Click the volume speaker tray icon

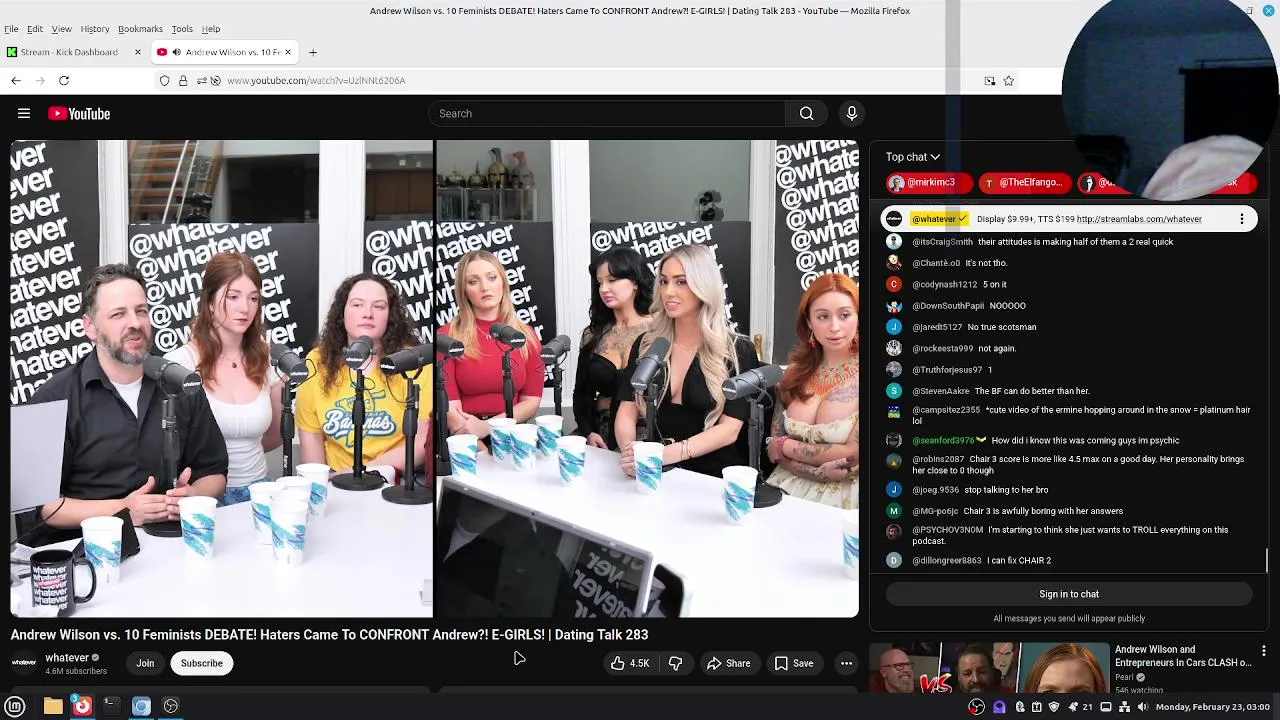pyautogui.click(x=1143, y=707)
